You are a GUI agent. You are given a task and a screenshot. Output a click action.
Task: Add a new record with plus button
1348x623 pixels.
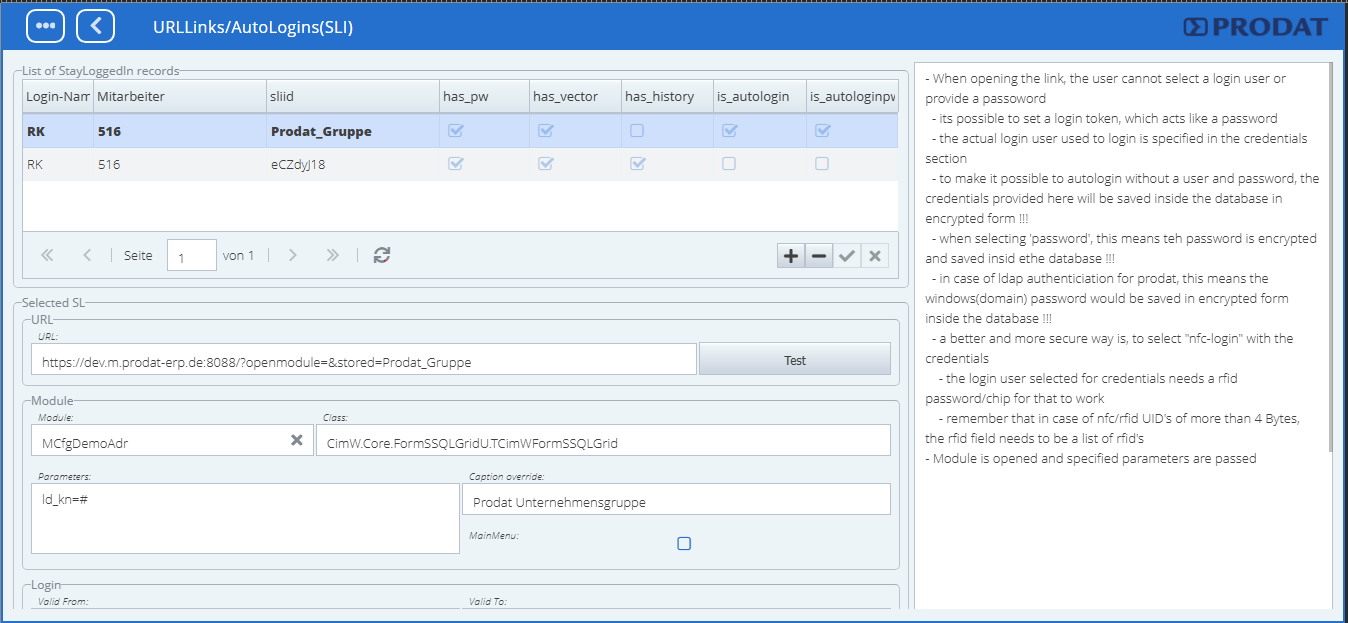(790, 257)
